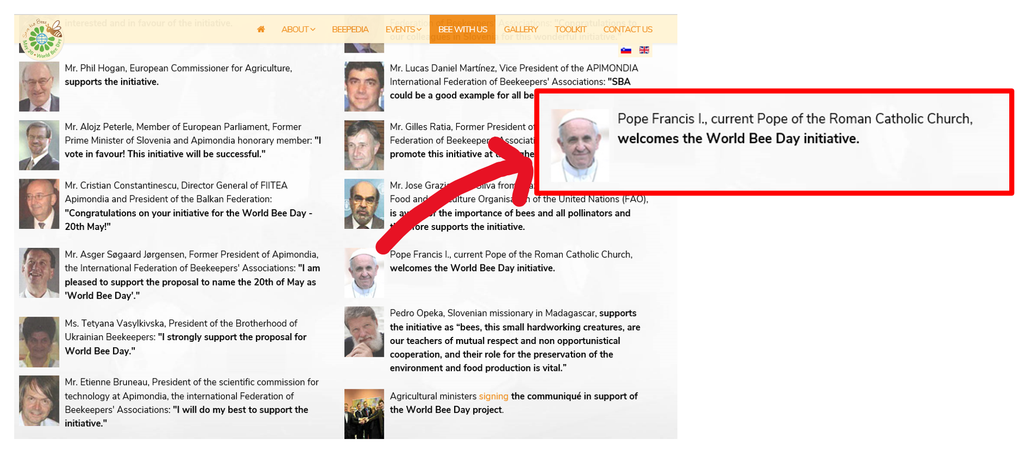Image resolution: width=1024 pixels, height=461 pixels.
Task: Click Tetyana Vasylkivska's portrait thumbnail
Action: 39,342
